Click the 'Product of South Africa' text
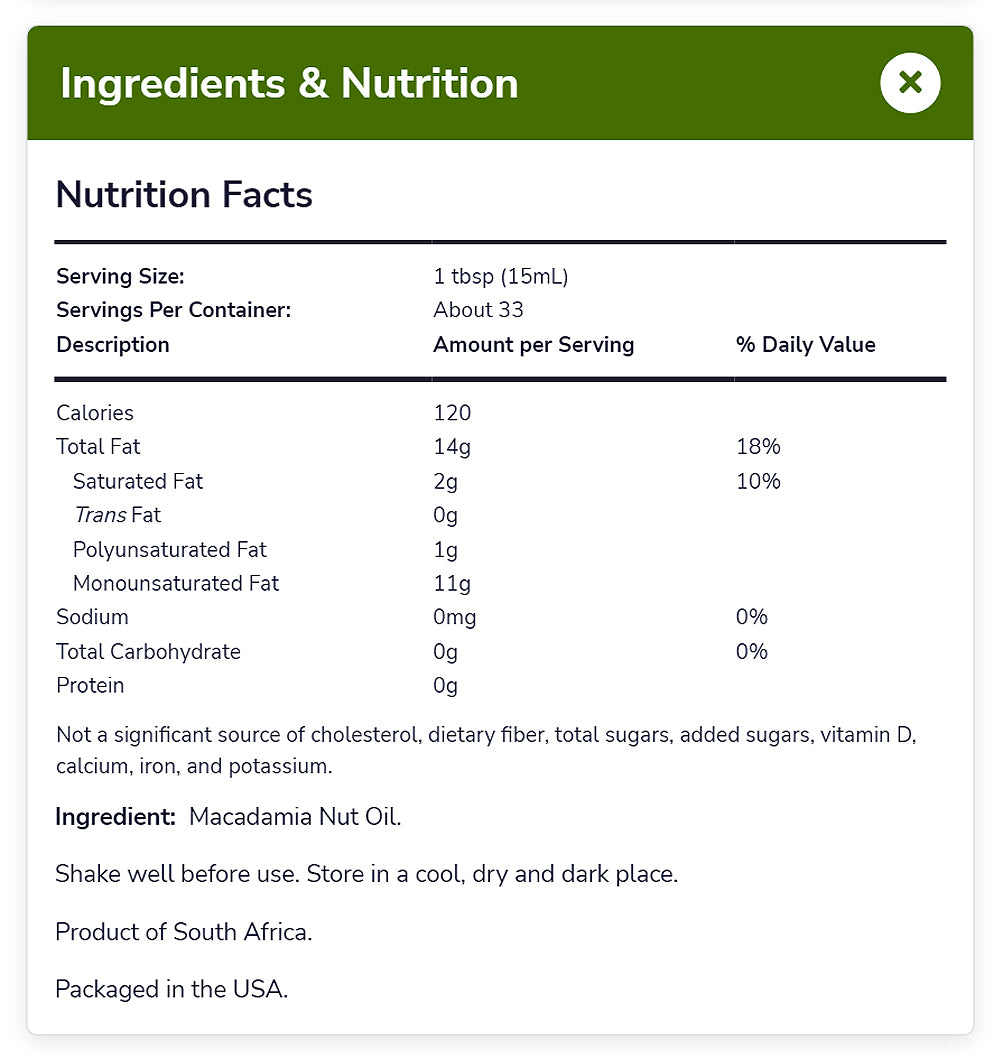This screenshot has width=1000, height=1062. coord(184,932)
